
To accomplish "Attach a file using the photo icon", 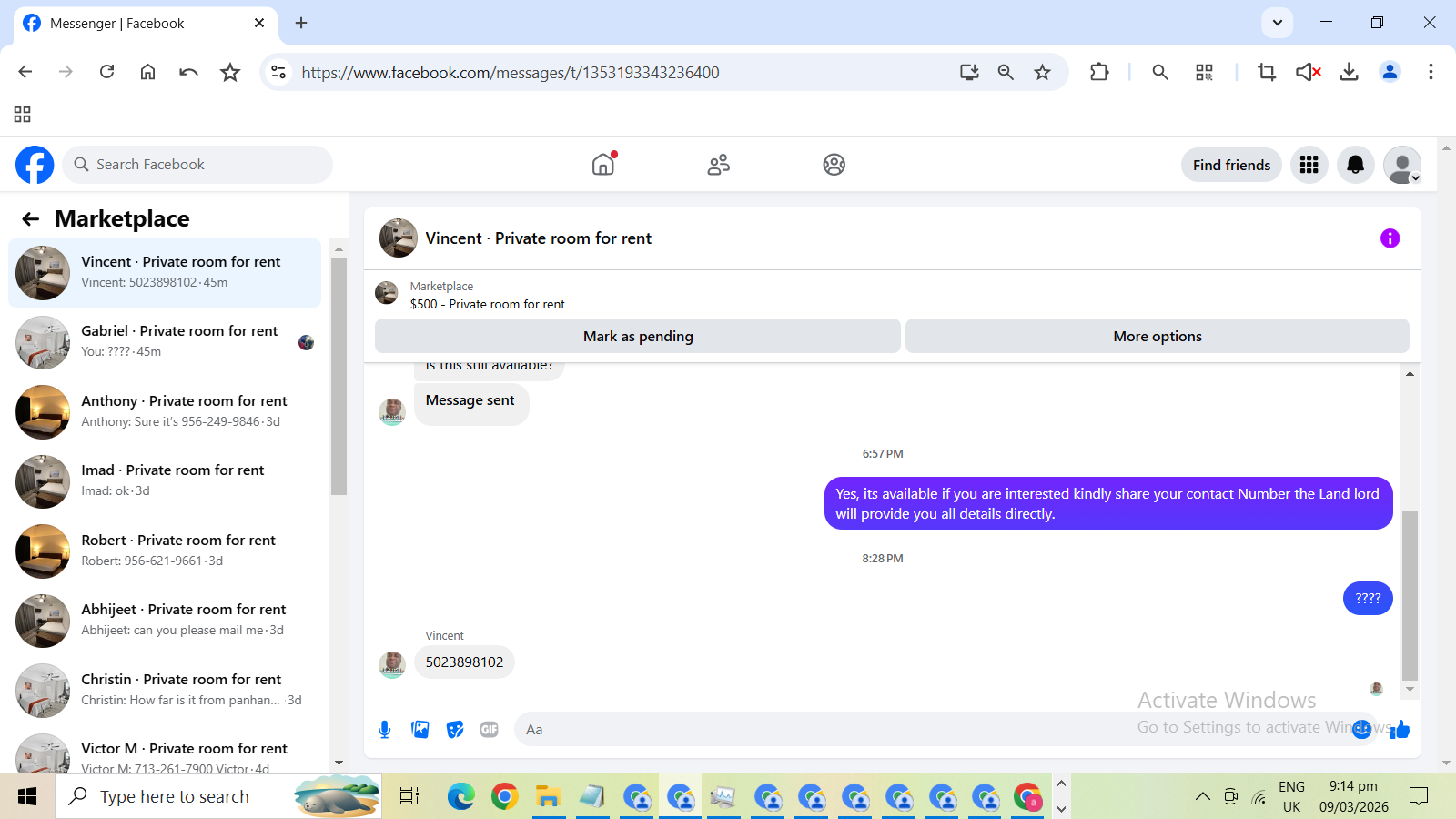I will (x=420, y=730).
